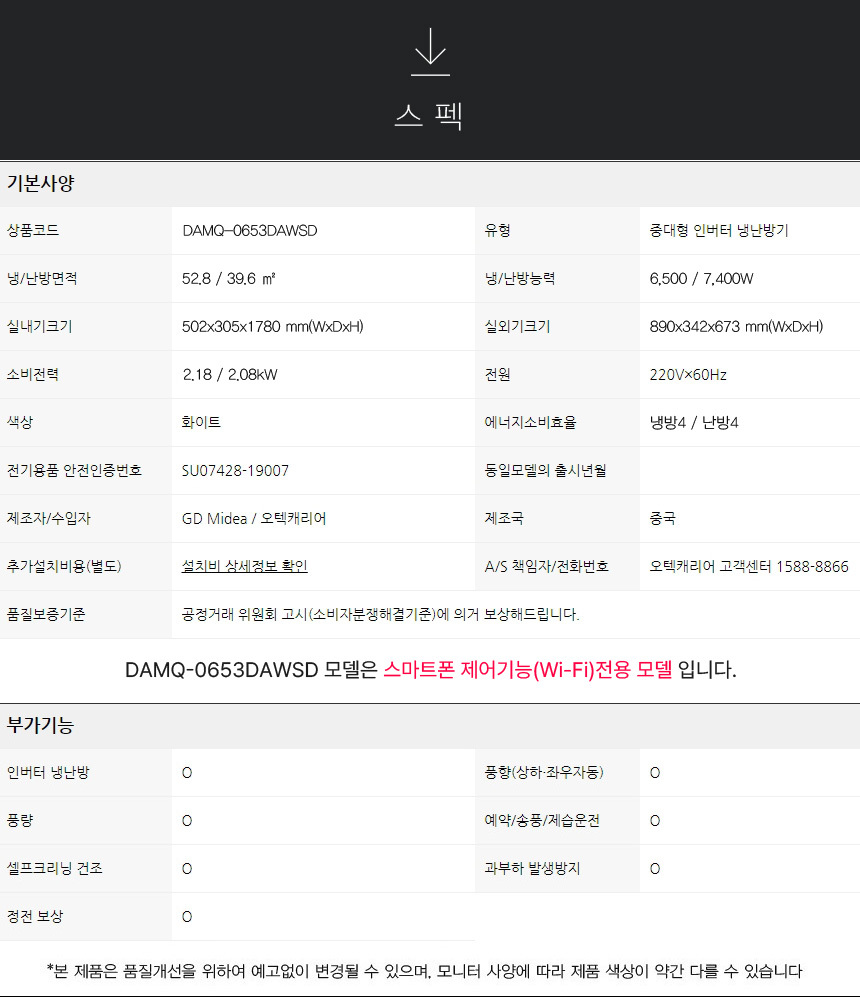
Task: Click the red Wi-Fi 전용 모델 highlighted text
Action: (x=528, y=670)
